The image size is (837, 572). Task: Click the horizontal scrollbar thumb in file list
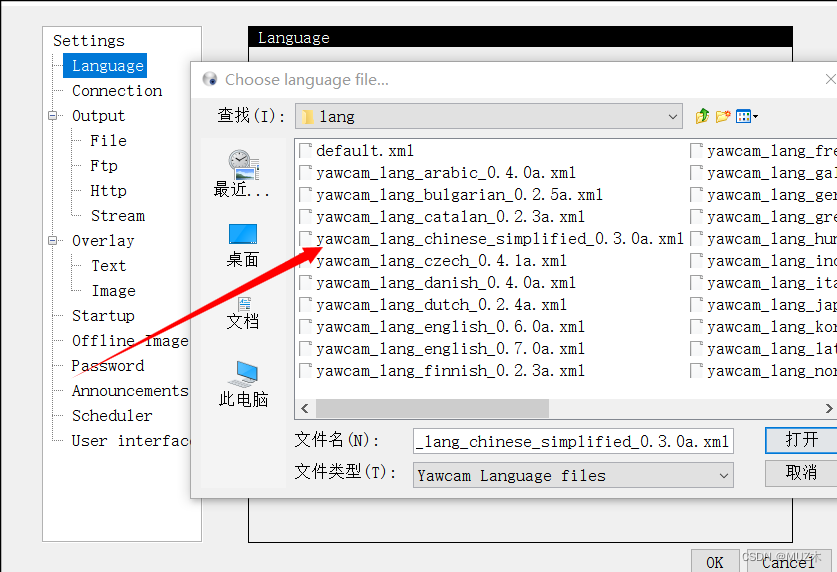coord(432,408)
